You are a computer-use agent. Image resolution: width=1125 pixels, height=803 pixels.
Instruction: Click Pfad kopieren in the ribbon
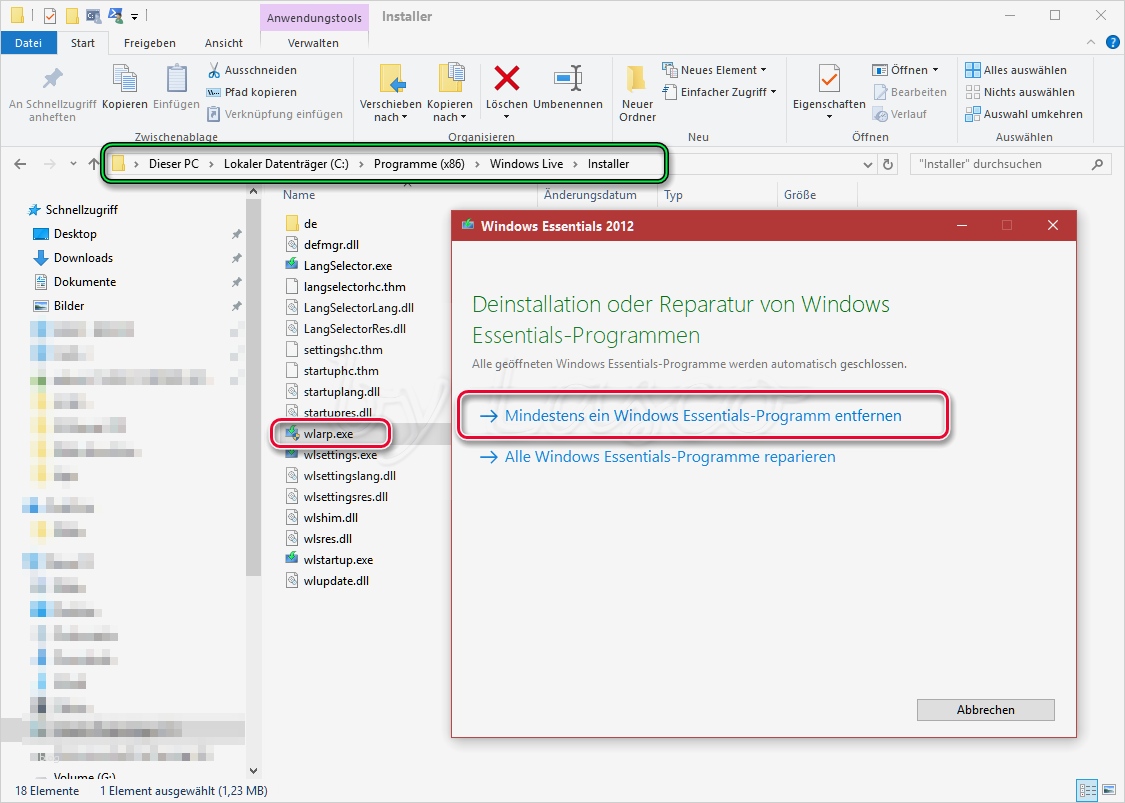[251, 92]
